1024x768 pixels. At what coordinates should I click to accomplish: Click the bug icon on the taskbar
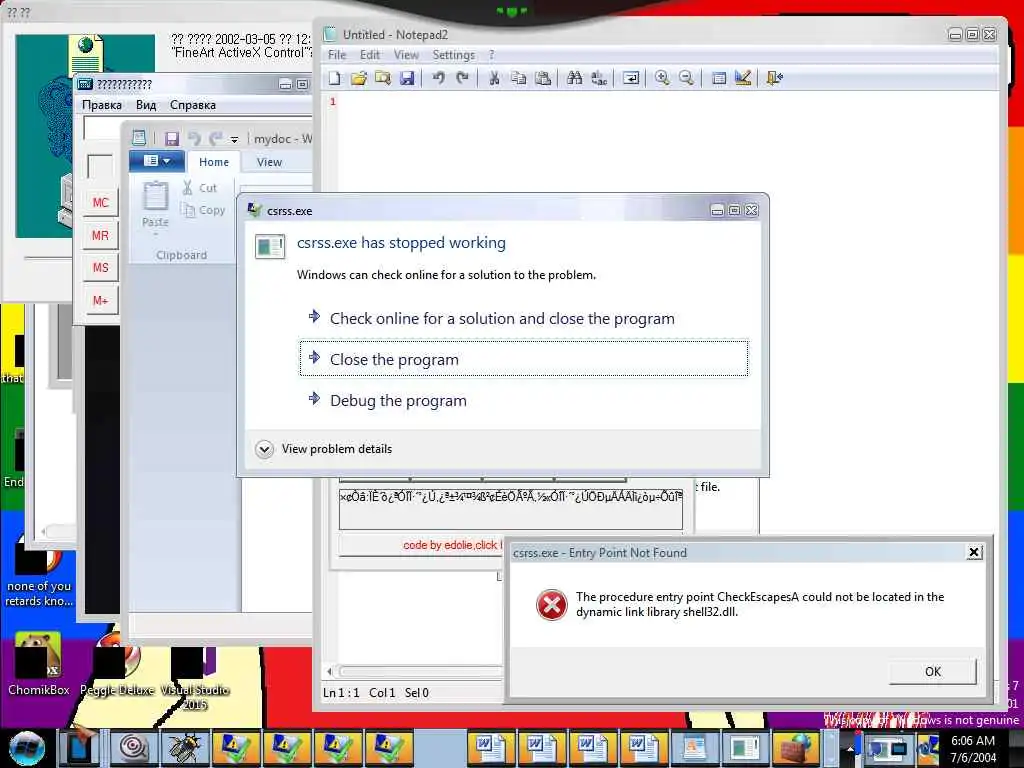tap(185, 748)
